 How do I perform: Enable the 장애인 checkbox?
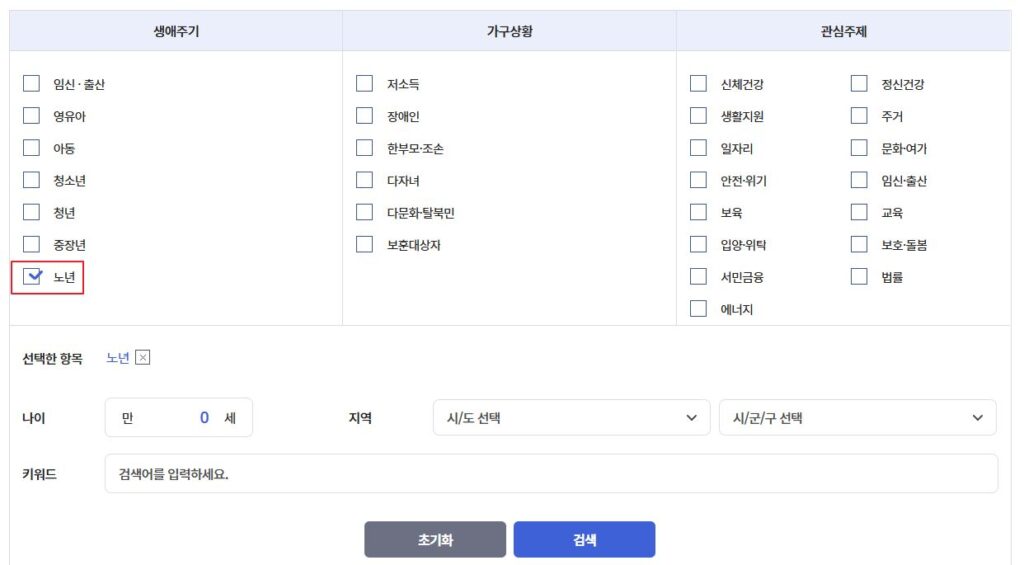pos(365,116)
